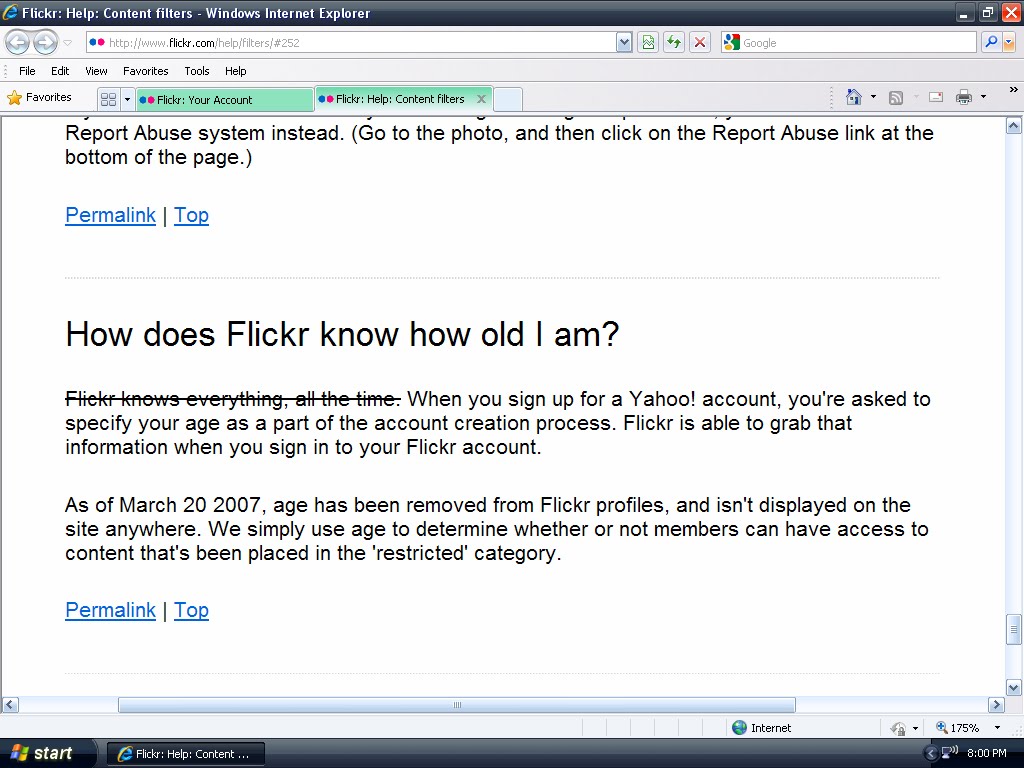1024x768 pixels.
Task: Open the View menu
Action: click(96, 71)
